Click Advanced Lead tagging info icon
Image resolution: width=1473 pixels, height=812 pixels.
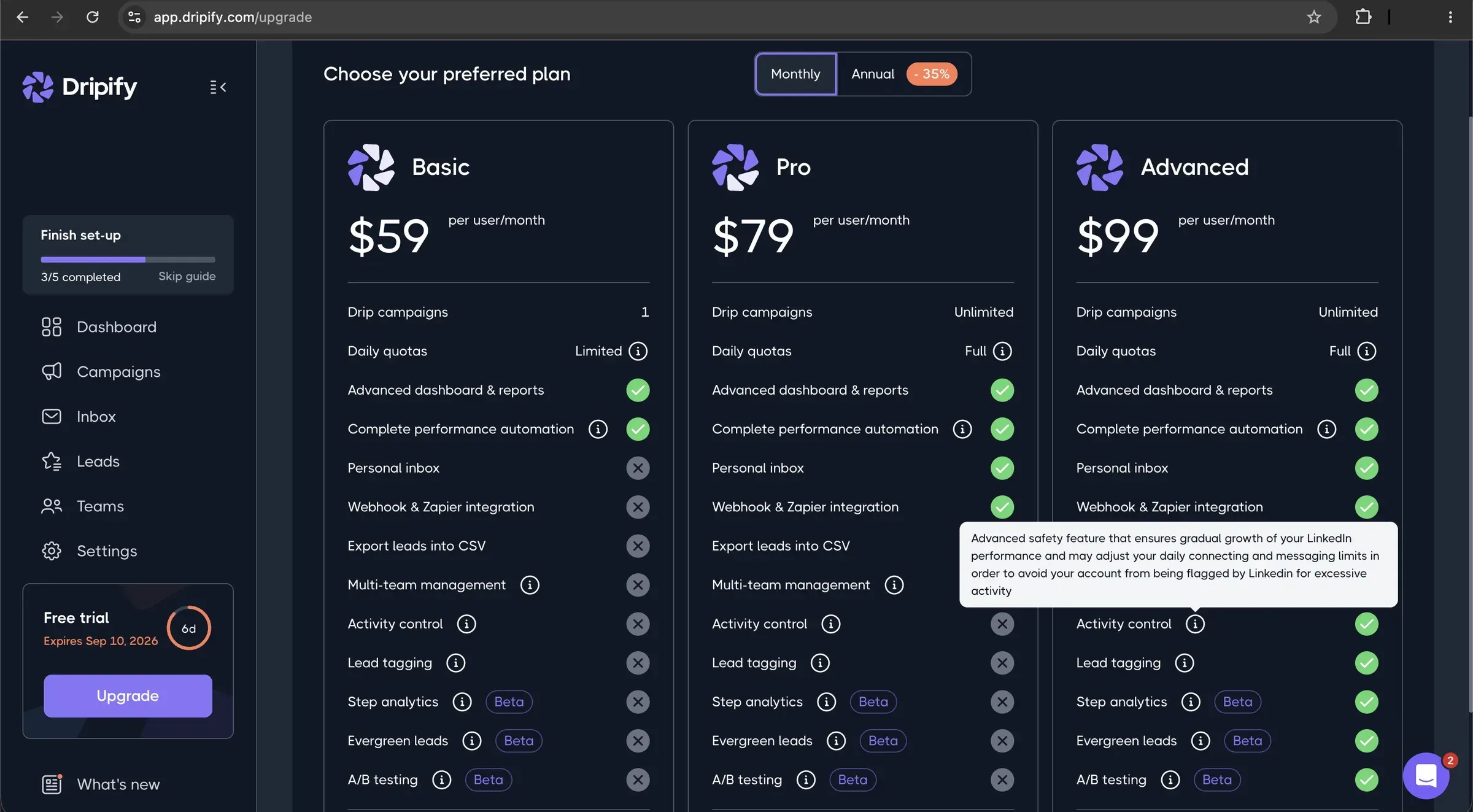point(1185,663)
